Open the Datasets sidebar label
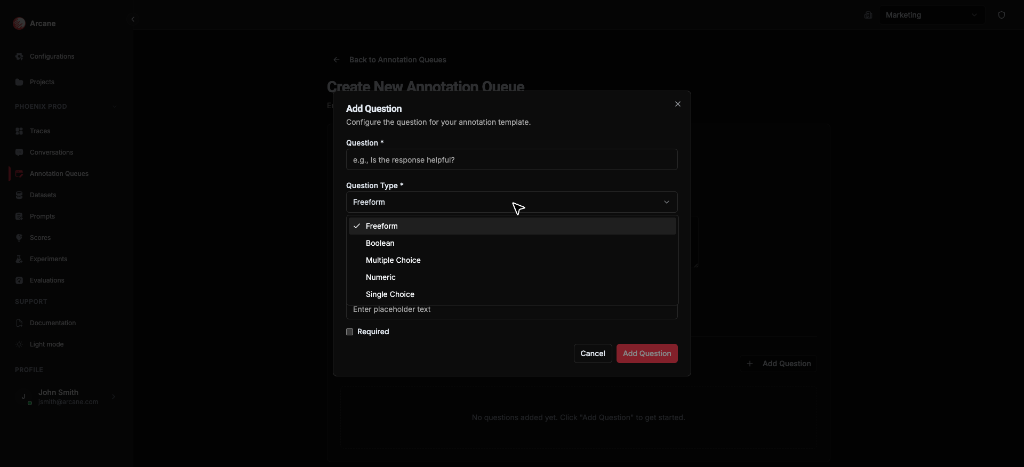The width and height of the screenshot is (1024, 467). [x=43, y=195]
